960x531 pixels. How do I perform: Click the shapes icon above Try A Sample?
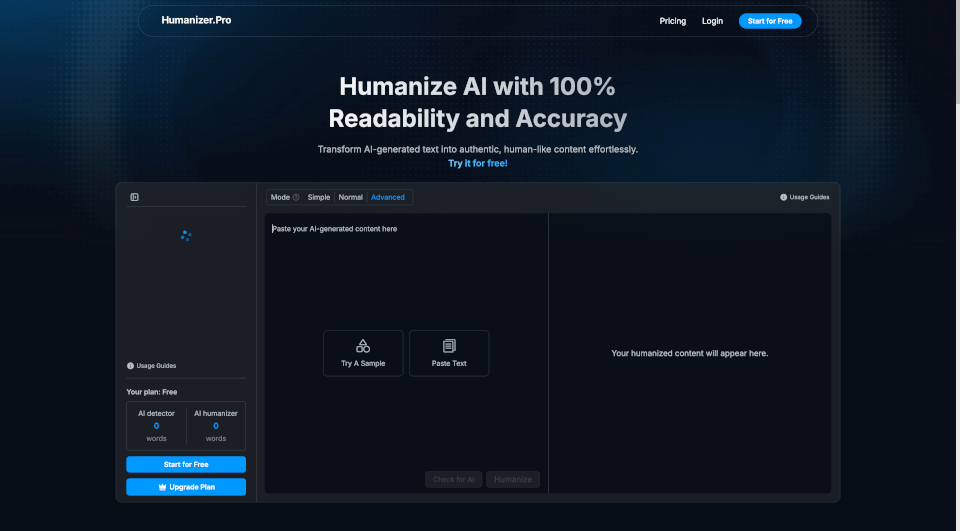pyautogui.click(x=363, y=346)
